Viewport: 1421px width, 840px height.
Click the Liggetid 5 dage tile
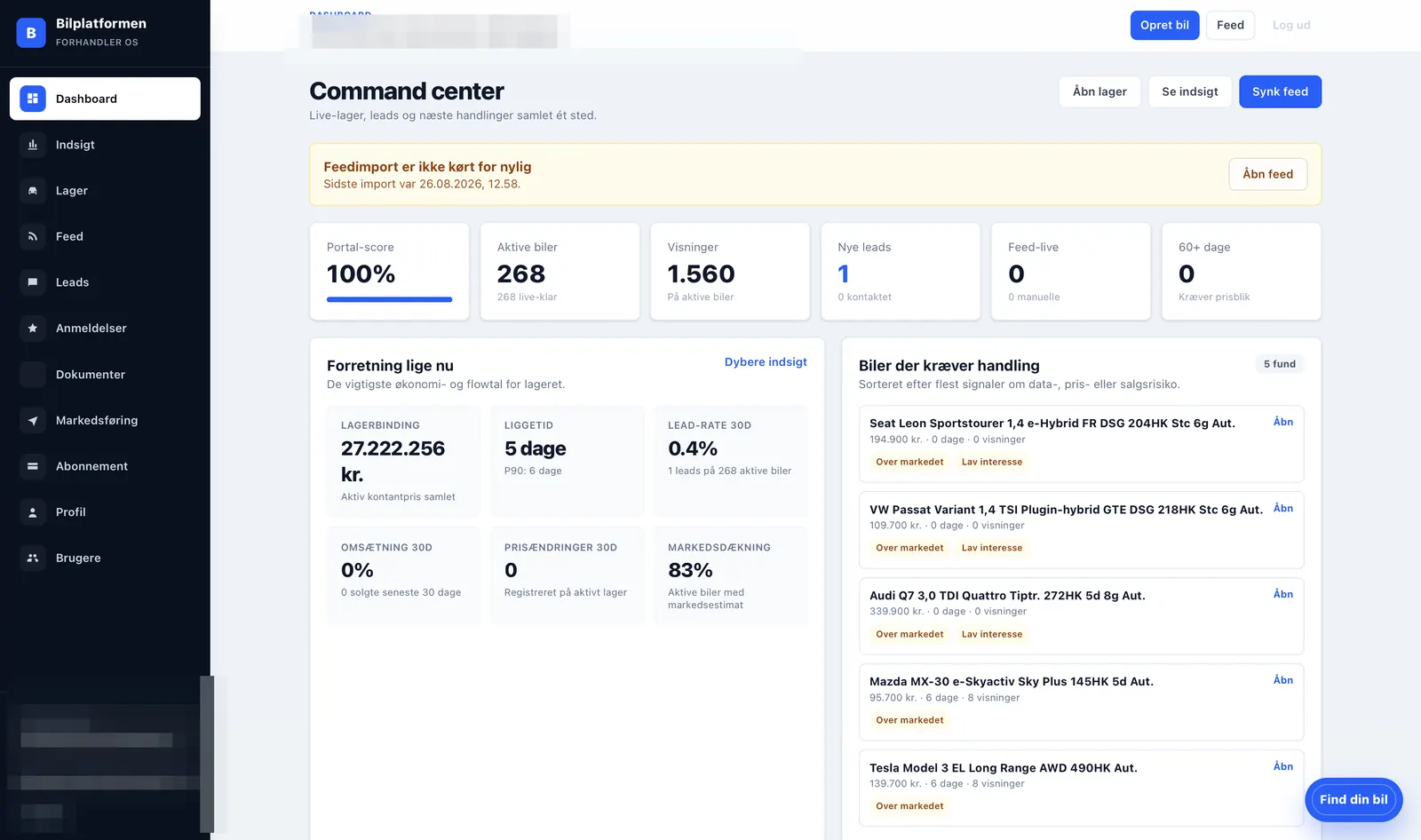click(x=567, y=461)
